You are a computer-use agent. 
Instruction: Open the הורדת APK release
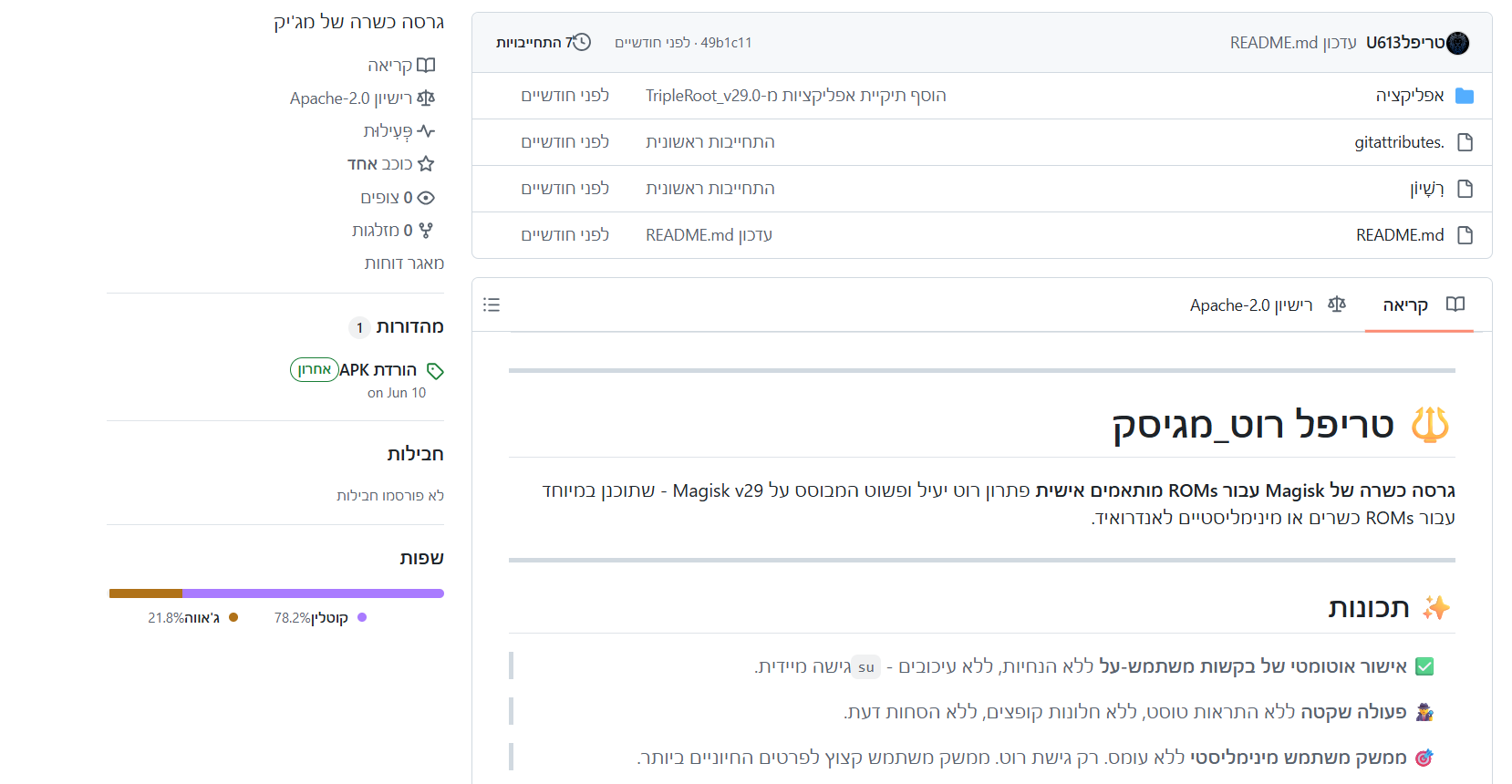[378, 370]
